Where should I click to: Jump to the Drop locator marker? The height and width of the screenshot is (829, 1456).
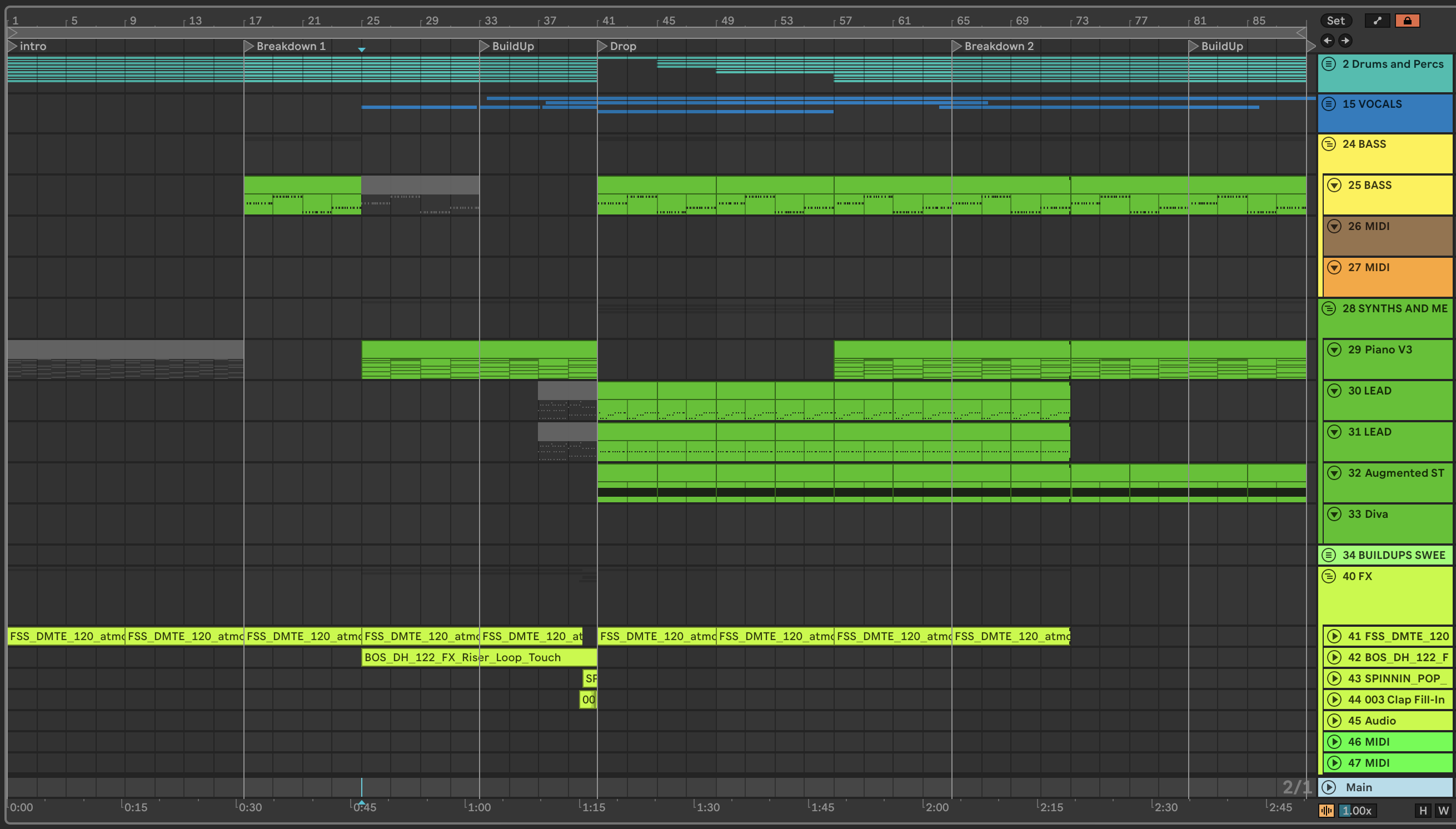click(x=602, y=46)
